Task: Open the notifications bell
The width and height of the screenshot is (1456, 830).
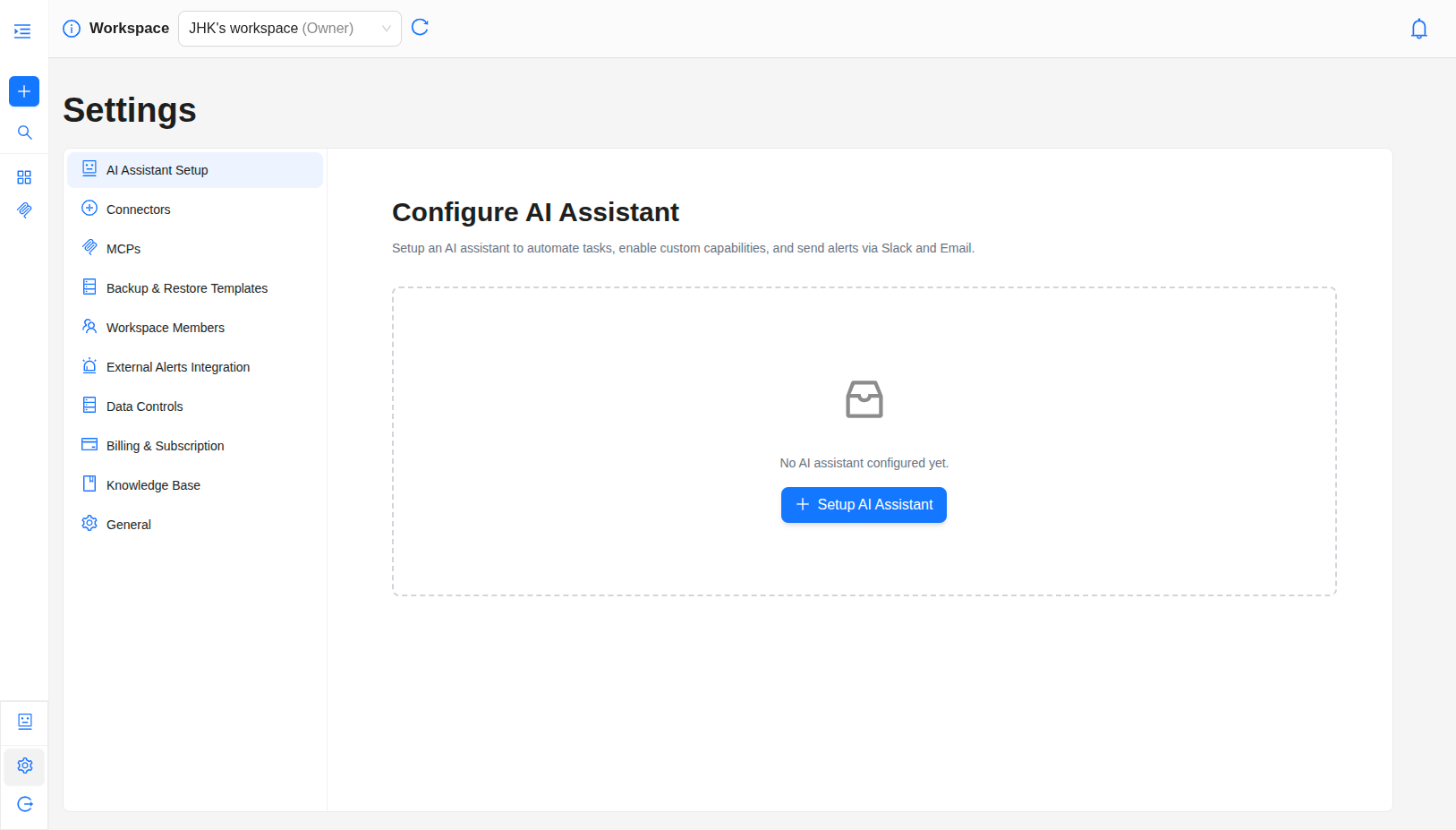Action: (x=1418, y=29)
